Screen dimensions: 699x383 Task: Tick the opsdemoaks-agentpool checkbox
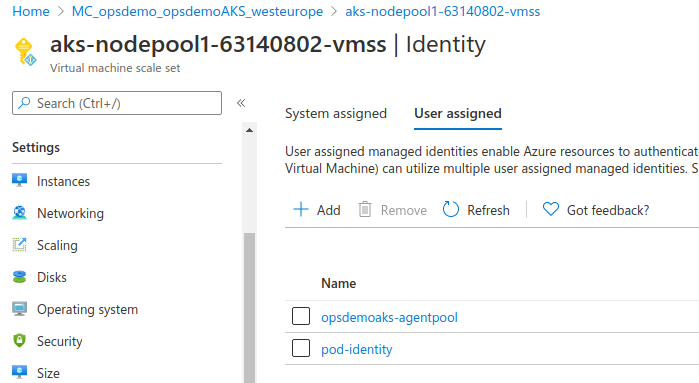301,316
